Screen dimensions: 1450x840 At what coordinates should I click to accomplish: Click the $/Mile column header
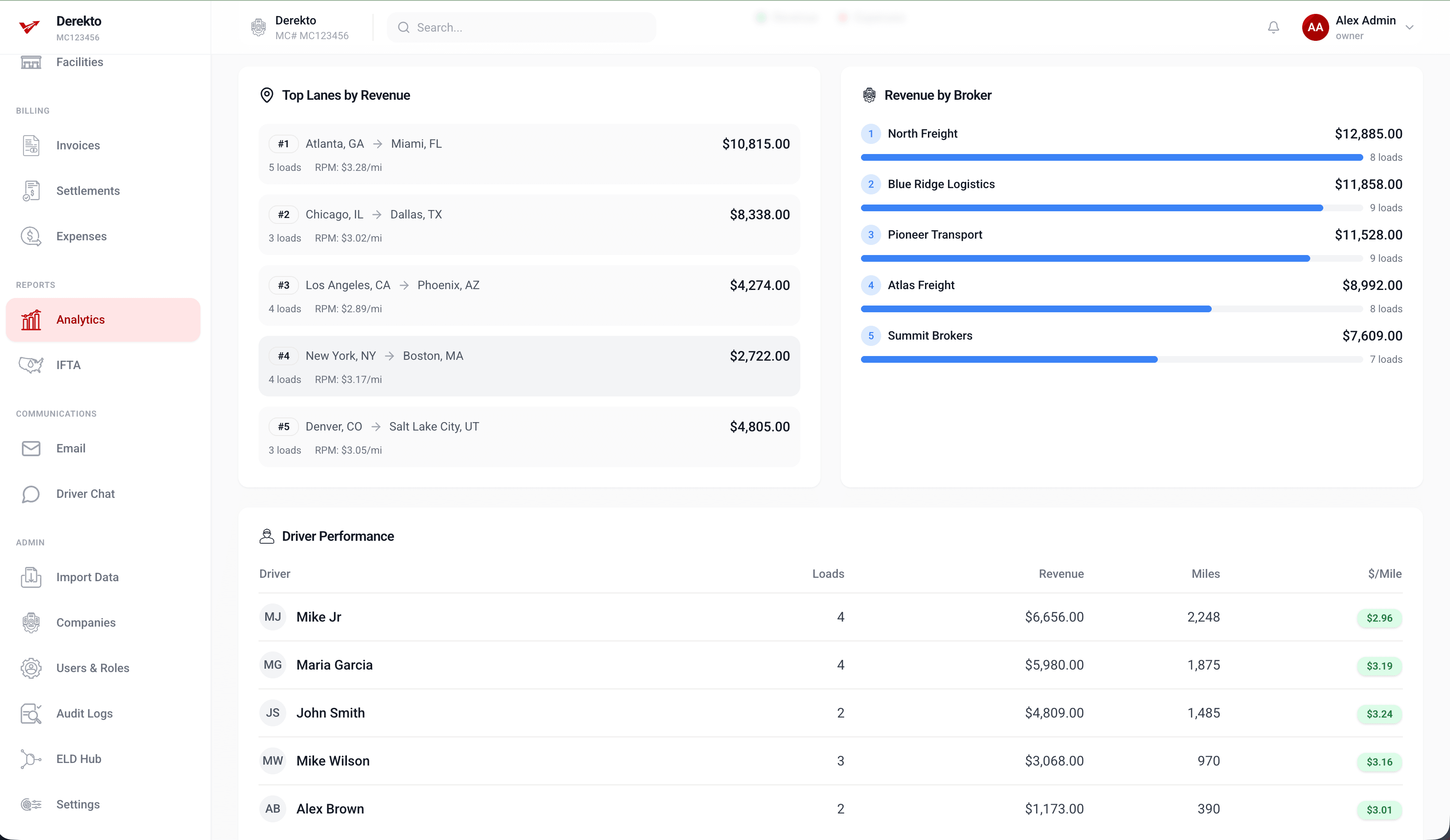[1384, 574]
